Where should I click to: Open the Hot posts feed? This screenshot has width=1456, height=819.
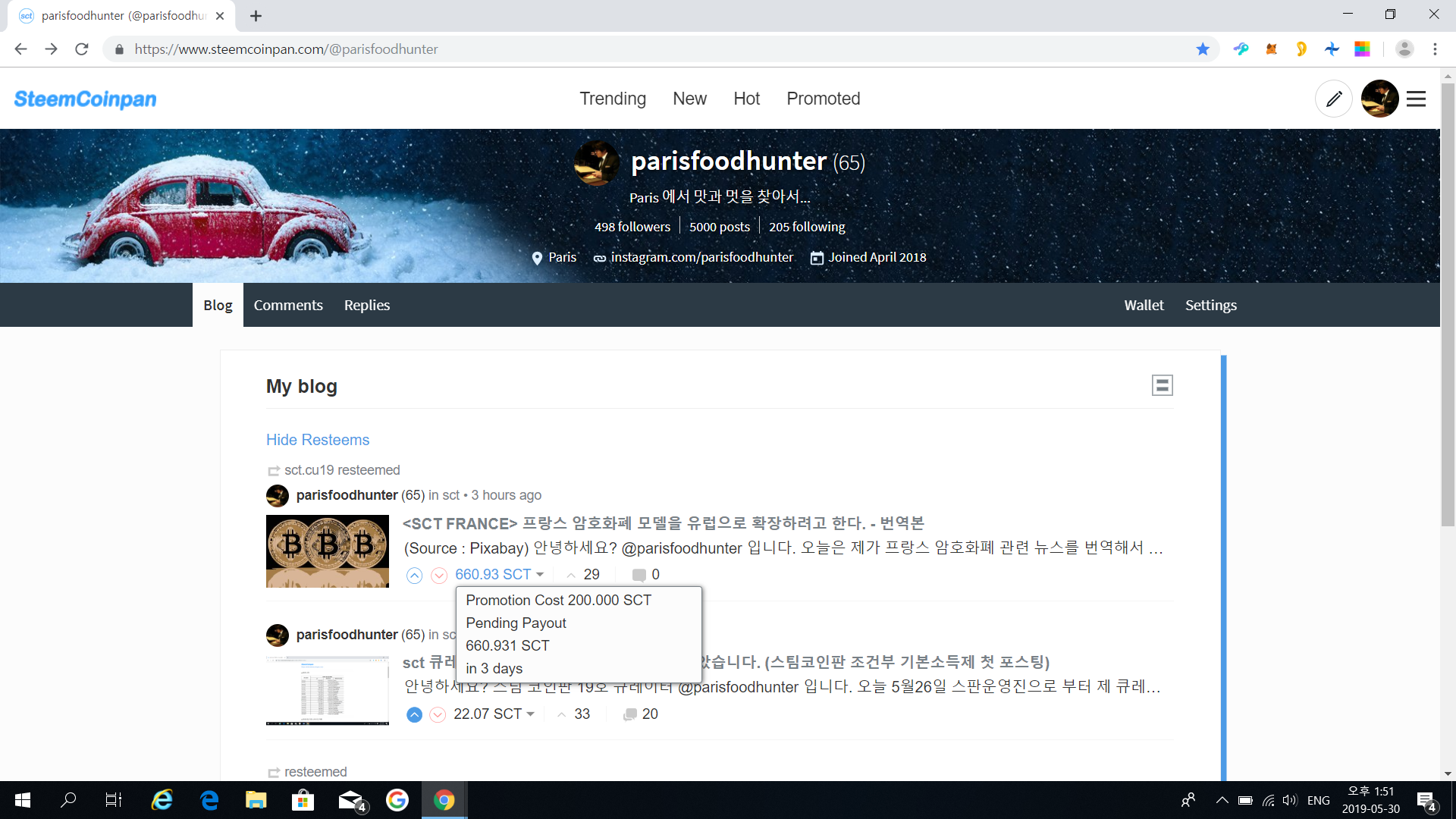click(746, 99)
